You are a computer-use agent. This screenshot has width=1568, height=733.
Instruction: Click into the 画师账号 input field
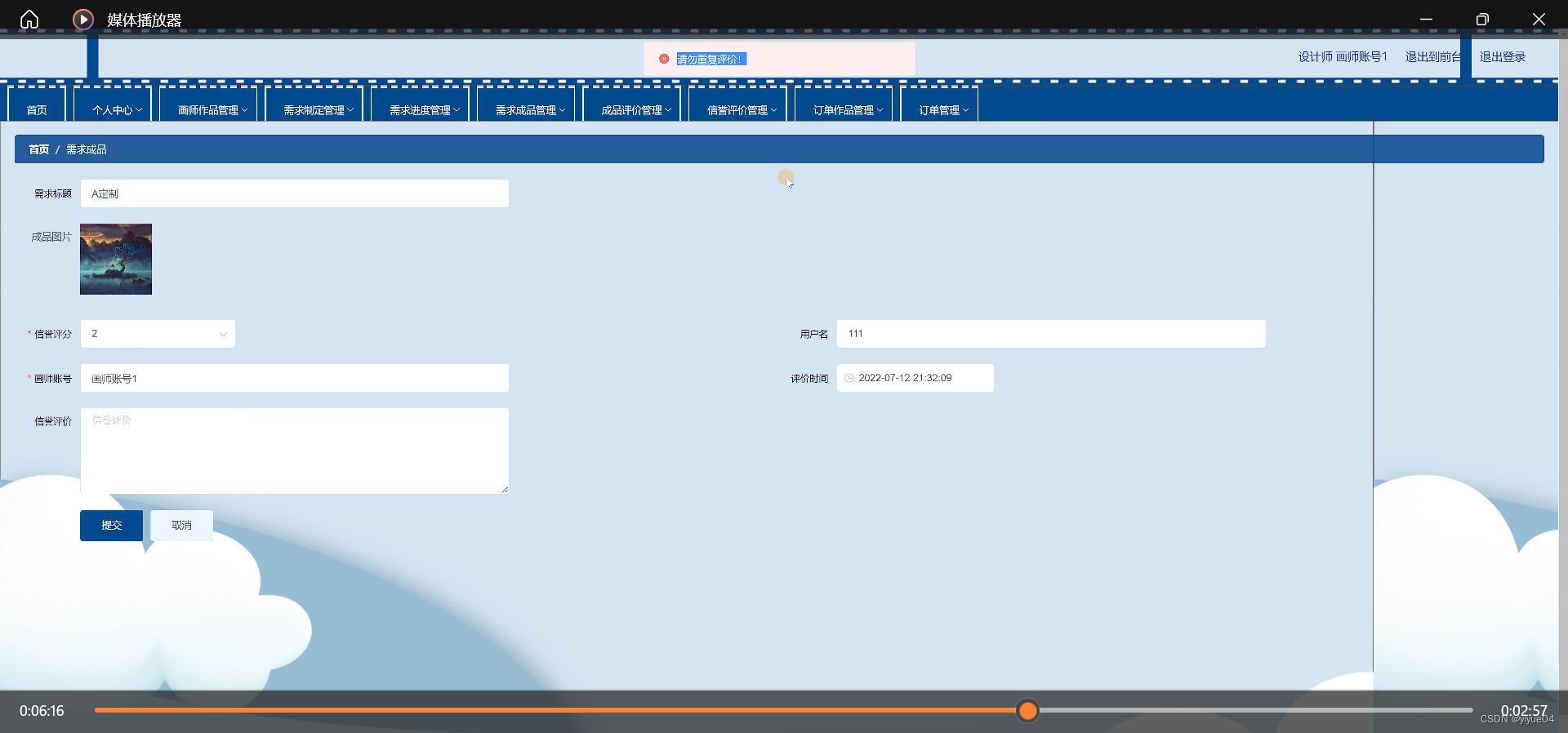(295, 378)
